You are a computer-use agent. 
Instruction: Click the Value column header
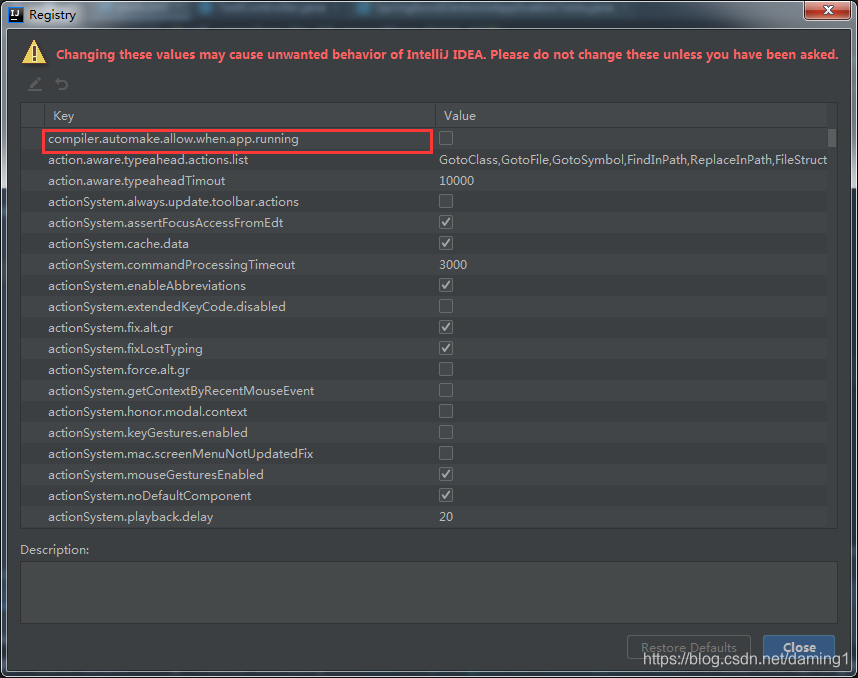(x=631, y=115)
